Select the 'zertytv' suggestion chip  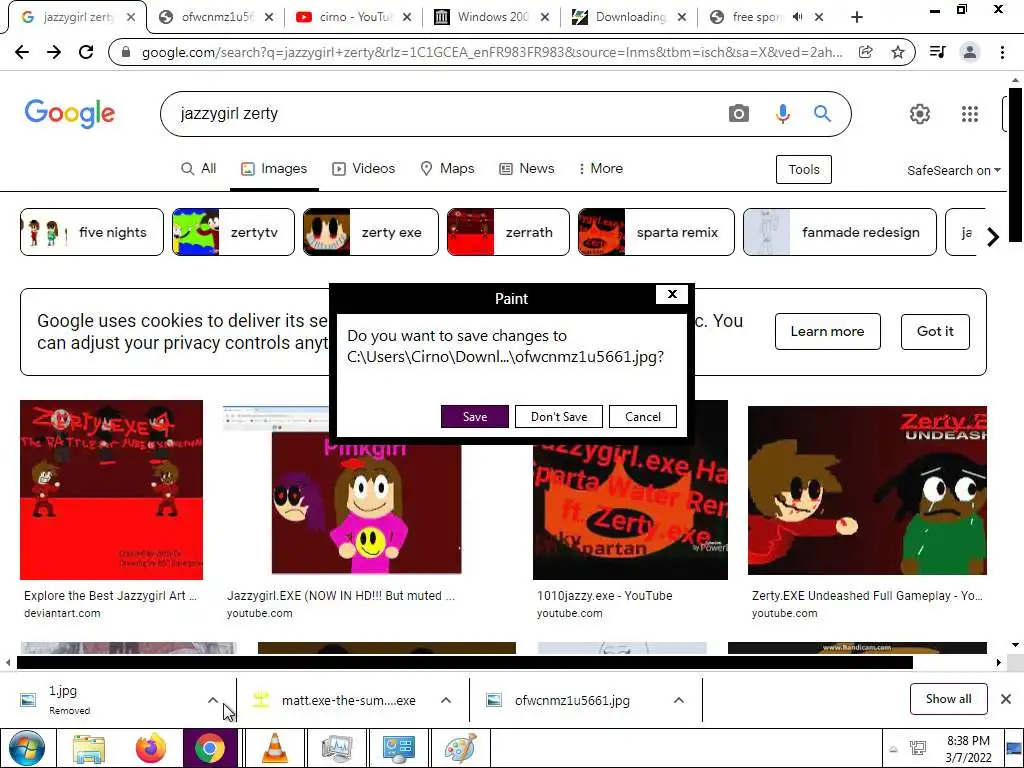pyautogui.click(x=233, y=232)
